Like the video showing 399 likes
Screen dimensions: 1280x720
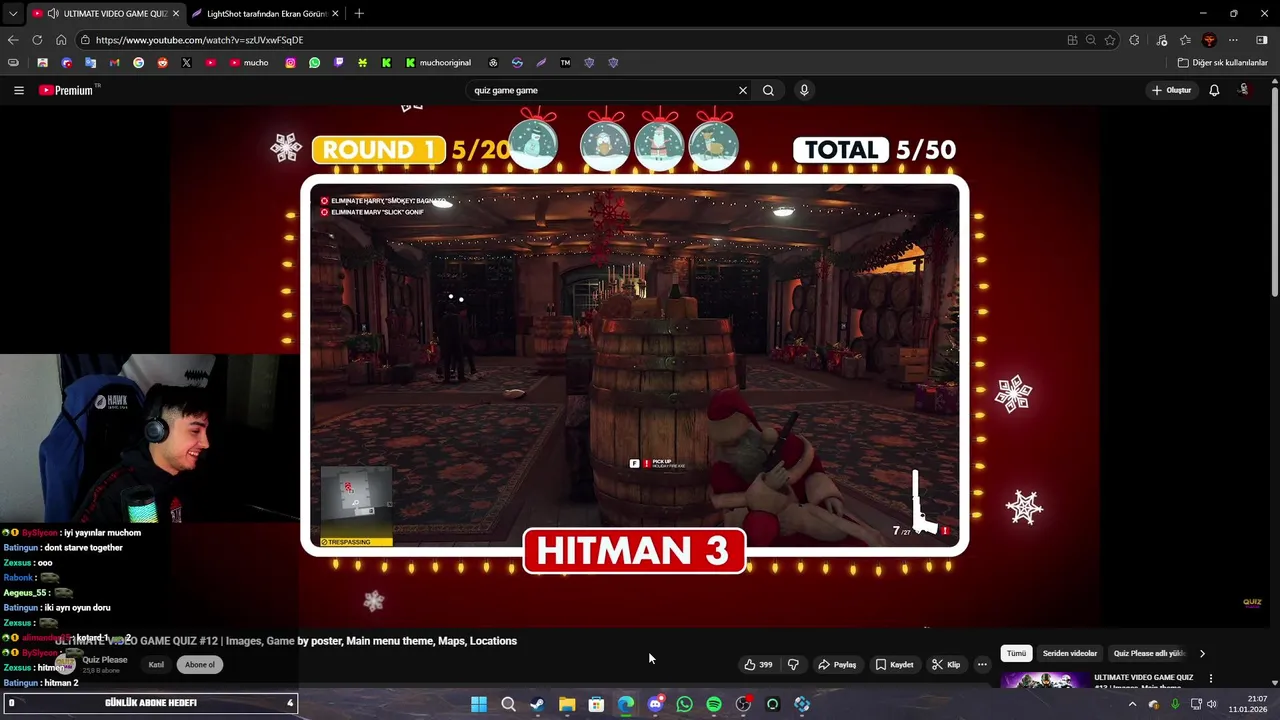[x=758, y=664]
